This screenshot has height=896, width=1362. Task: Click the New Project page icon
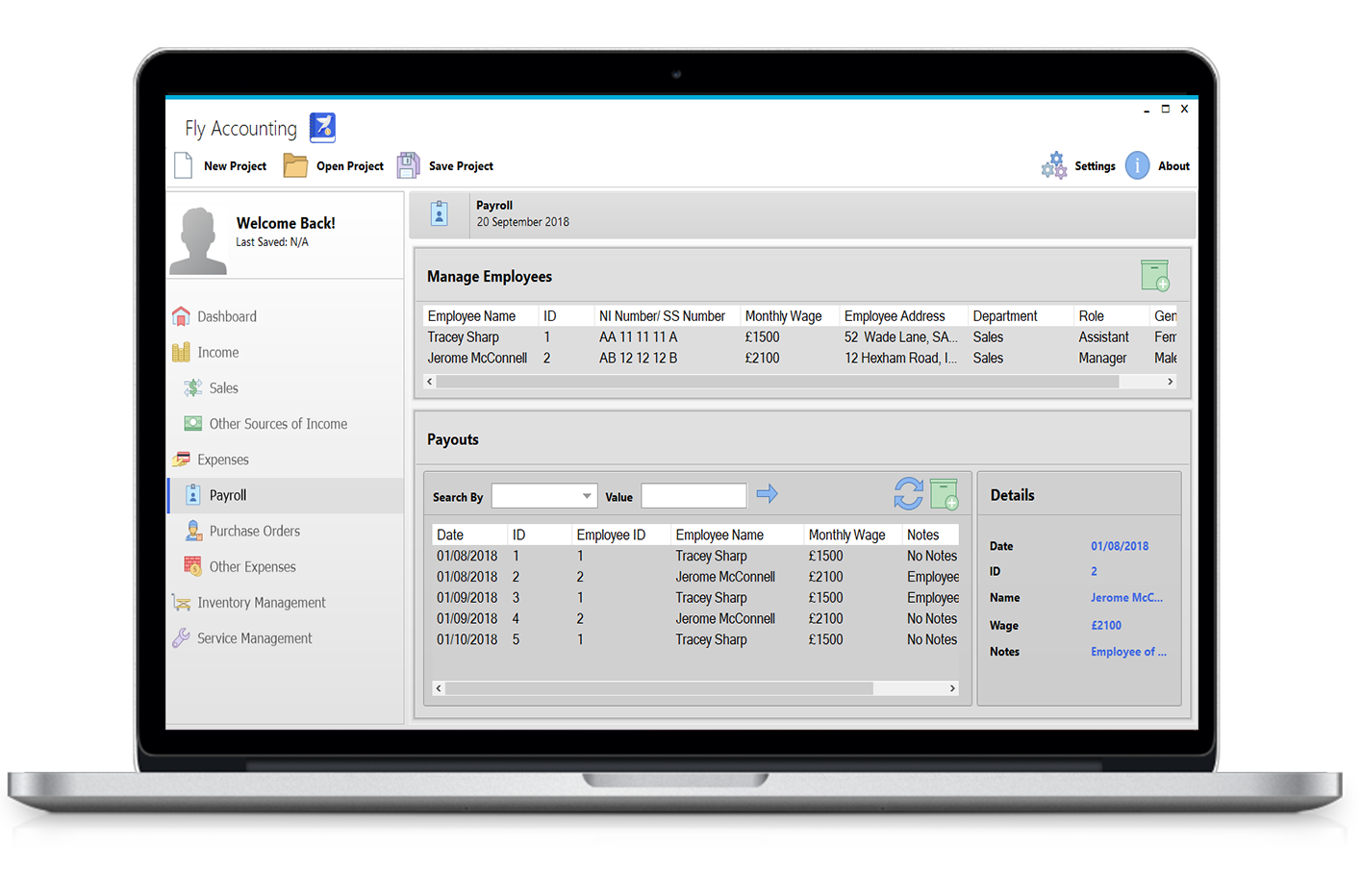[x=184, y=165]
